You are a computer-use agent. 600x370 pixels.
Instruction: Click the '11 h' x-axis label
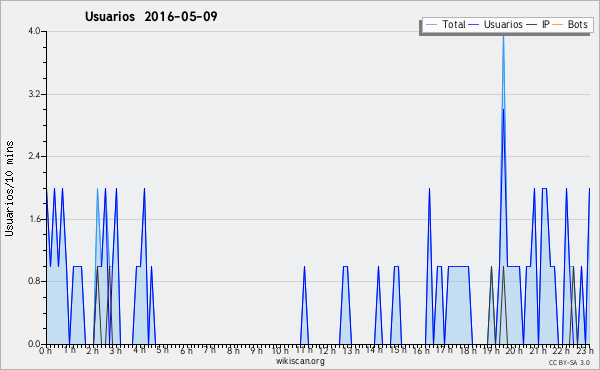click(304, 350)
